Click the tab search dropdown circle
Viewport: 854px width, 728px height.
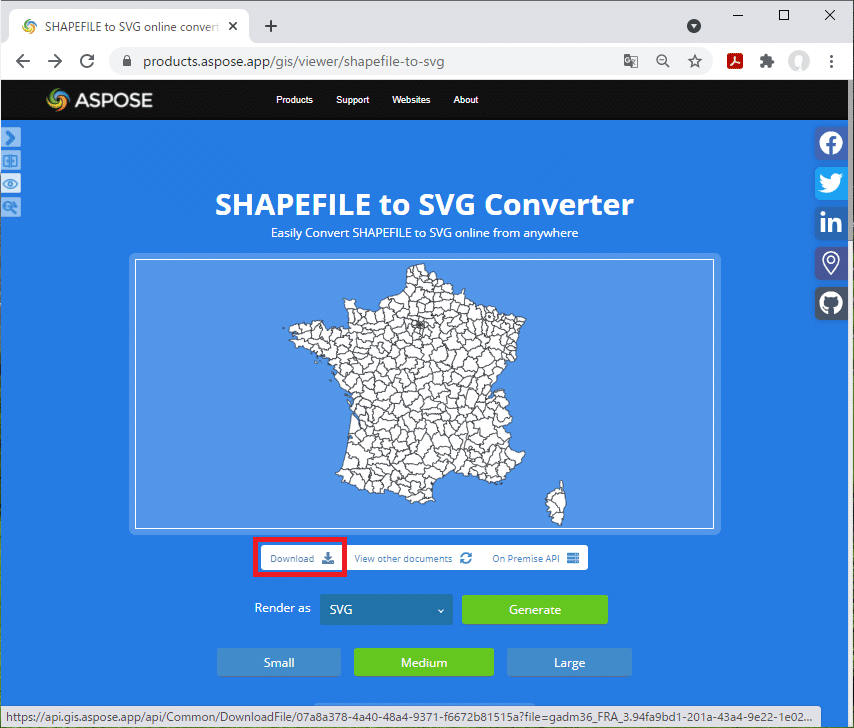pyautogui.click(x=694, y=26)
